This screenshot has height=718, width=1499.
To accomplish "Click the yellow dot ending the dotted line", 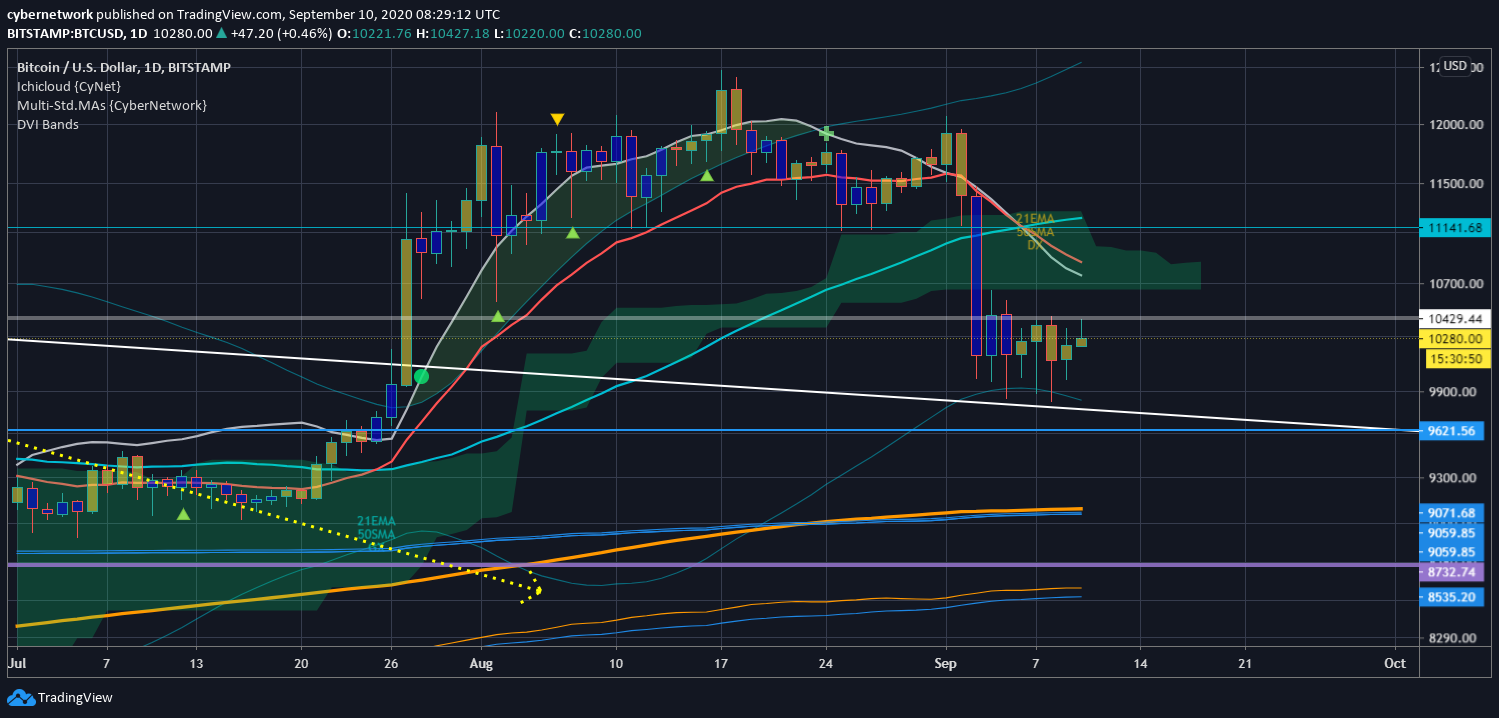I will point(539,590).
